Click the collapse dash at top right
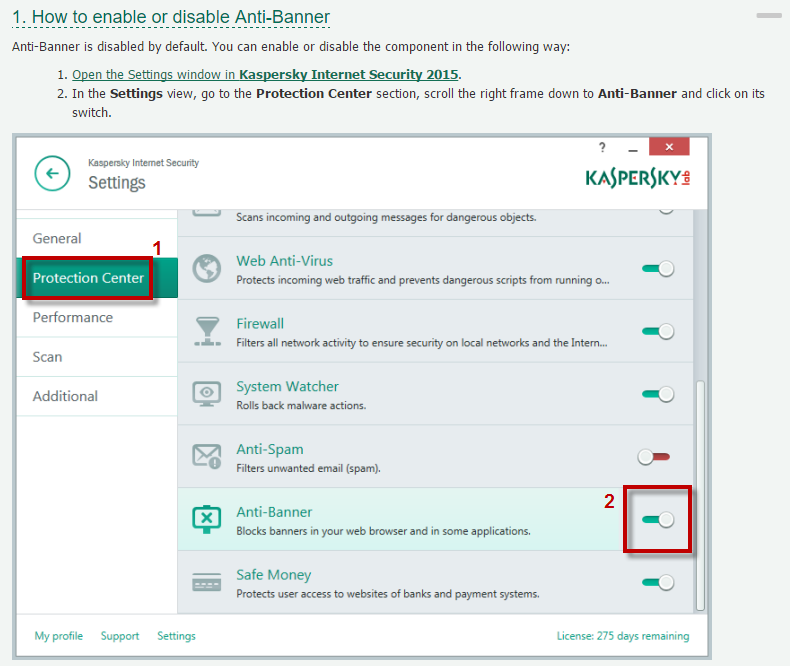The image size is (790, 666). [x=769, y=16]
